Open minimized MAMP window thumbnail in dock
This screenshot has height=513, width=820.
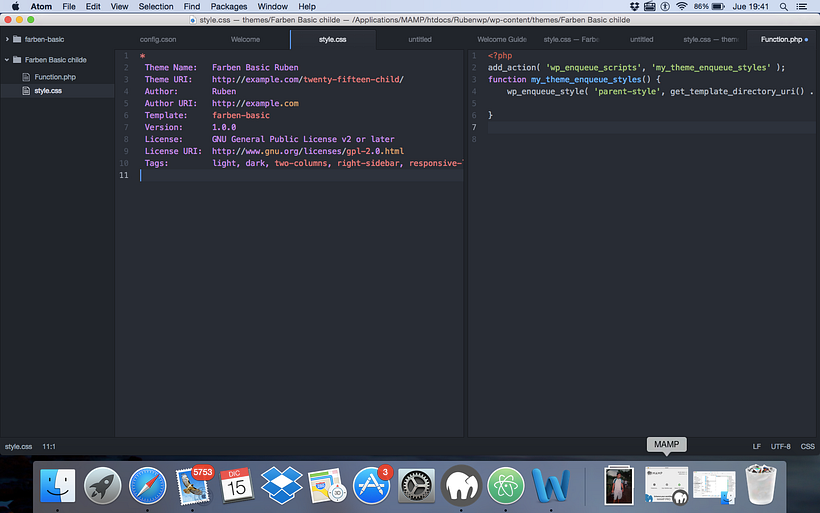666,485
